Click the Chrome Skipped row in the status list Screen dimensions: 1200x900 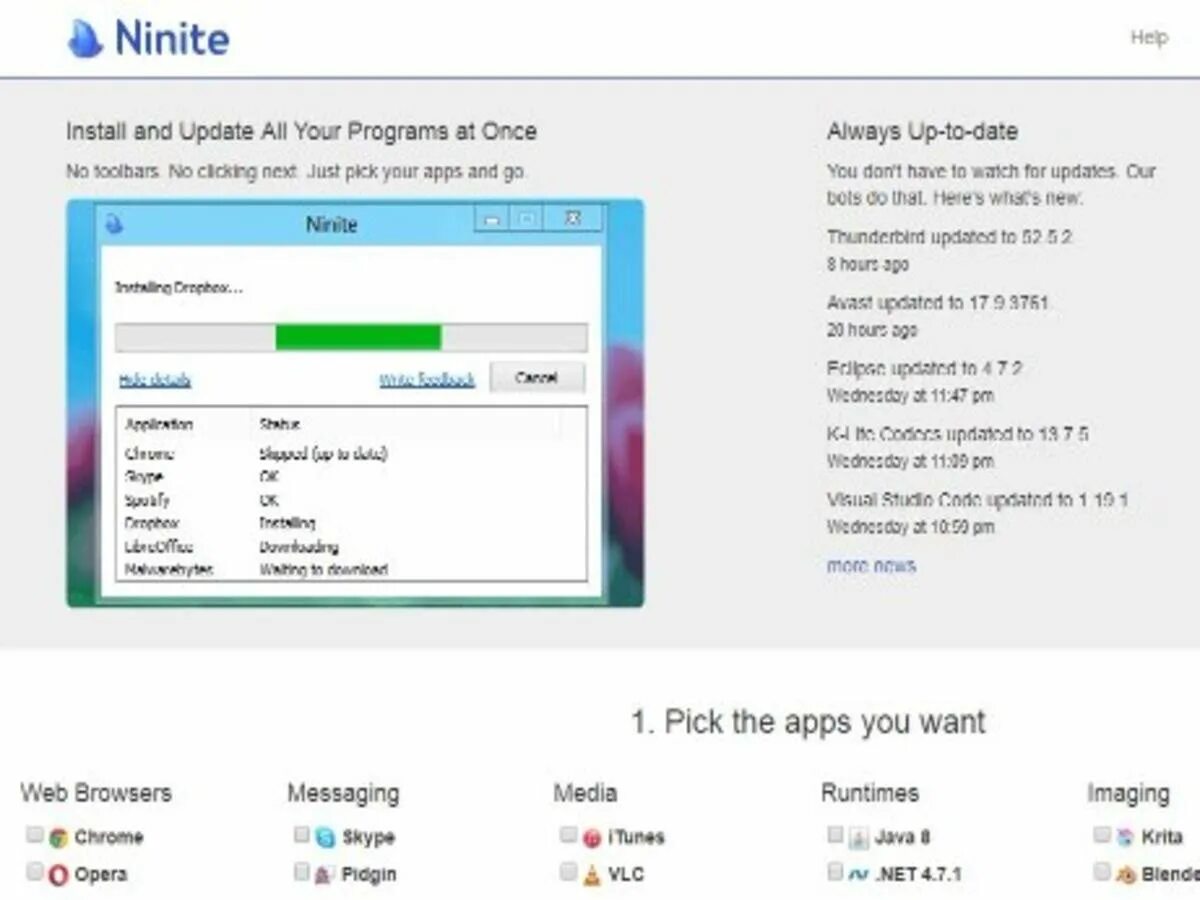click(350, 454)
